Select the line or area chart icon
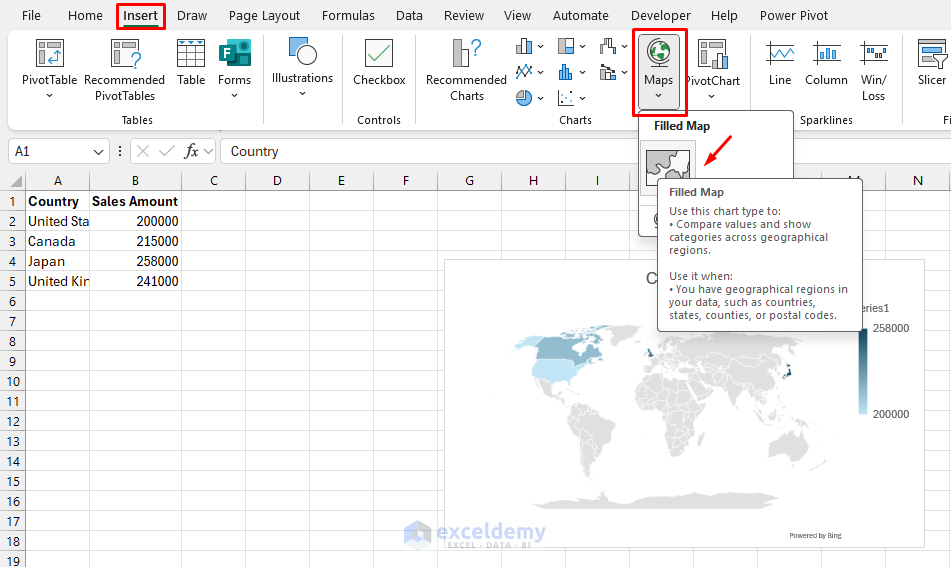 pos(524,72)
